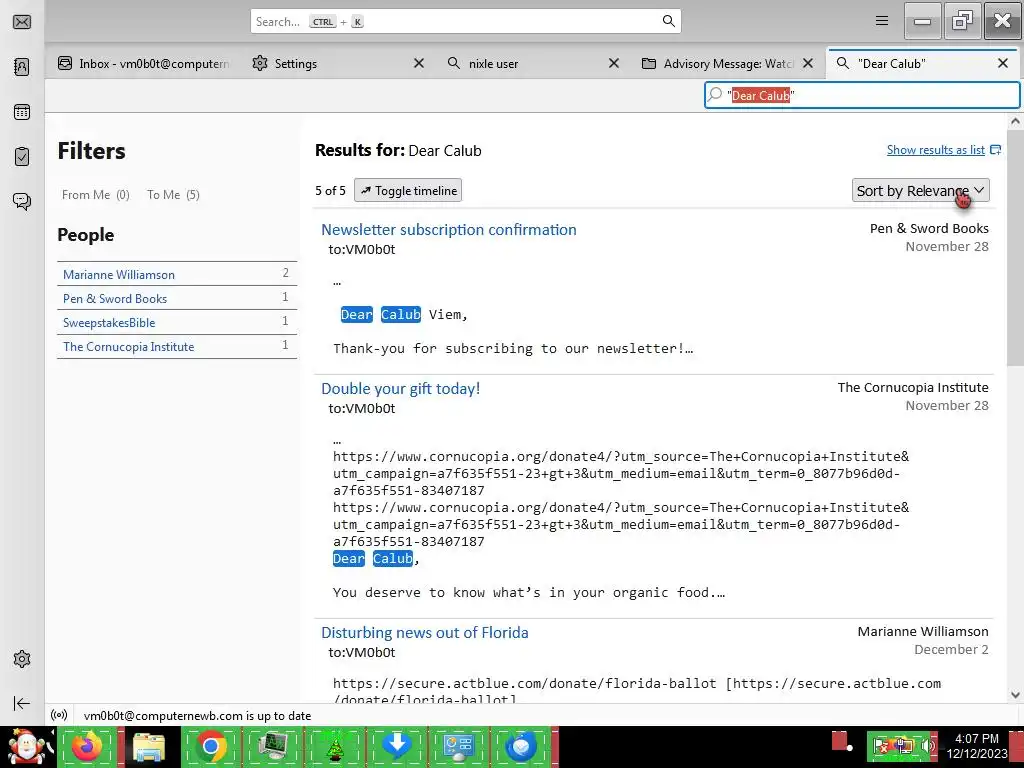This screenshot has width=1024, height=768.
Task: Open the control panel taskbar icon
Action: pyautogui.click(x=458, y=747)
